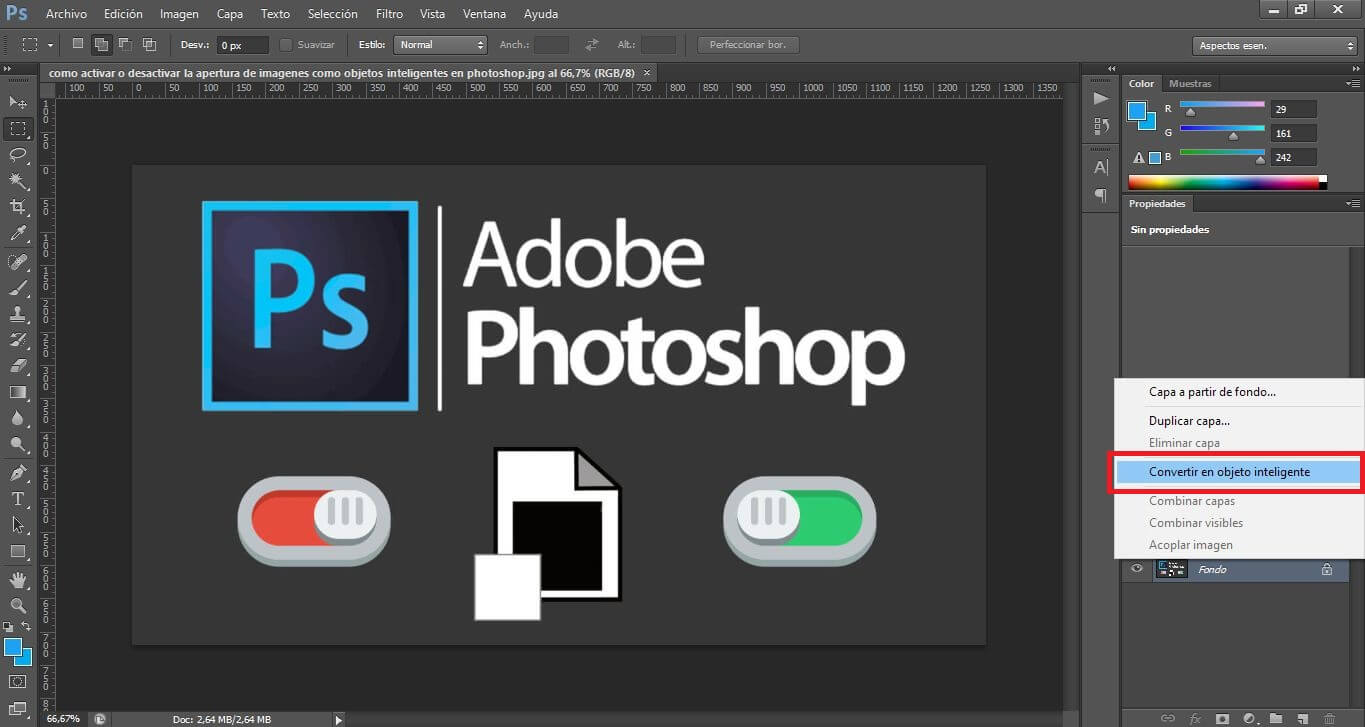The width and height of the screenshot is (1365, 727).
Task: Add a layer mask
Action: pos(1222,718)
